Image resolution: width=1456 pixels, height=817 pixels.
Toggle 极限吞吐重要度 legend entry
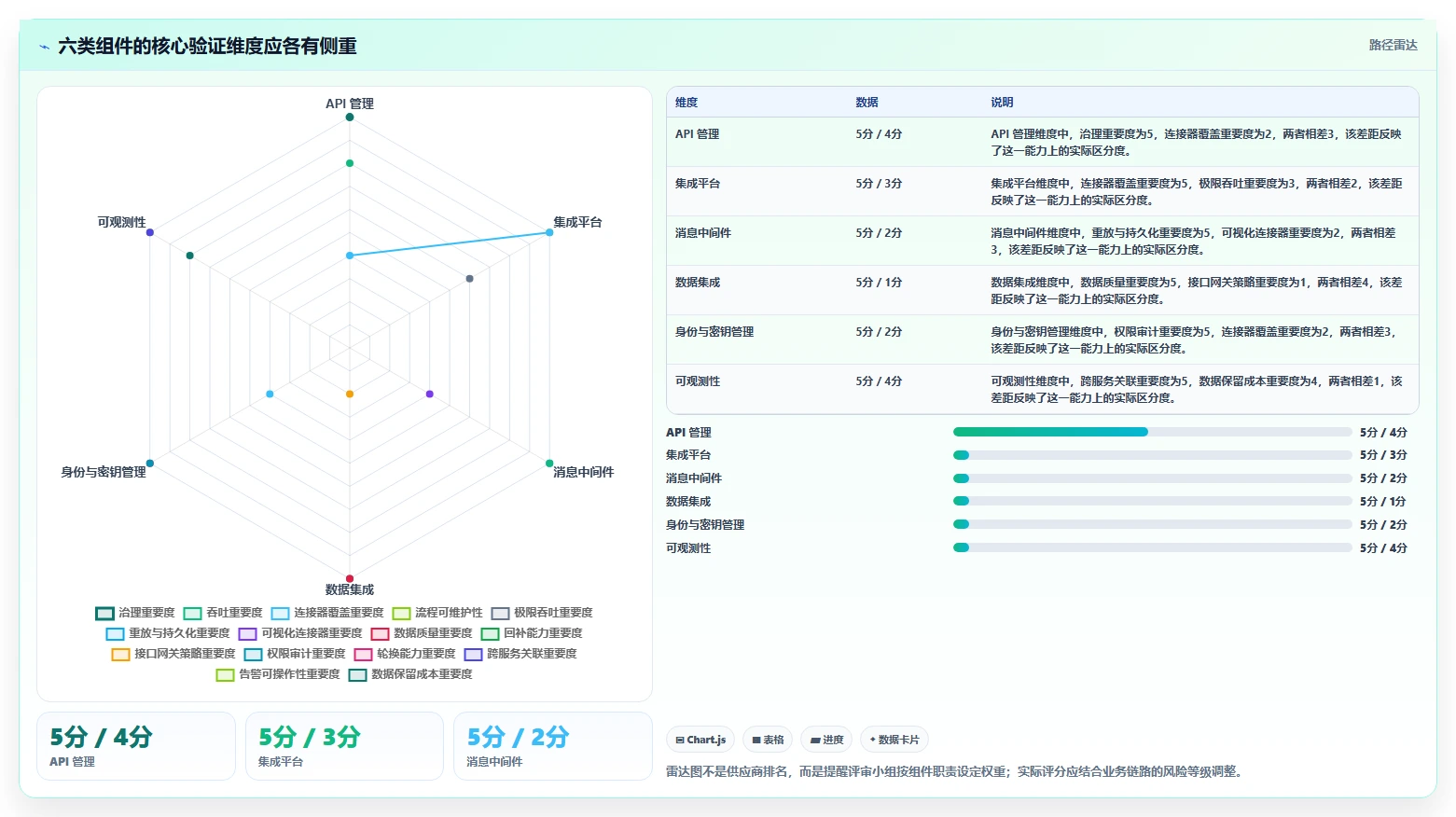click(x=542, y=613)
